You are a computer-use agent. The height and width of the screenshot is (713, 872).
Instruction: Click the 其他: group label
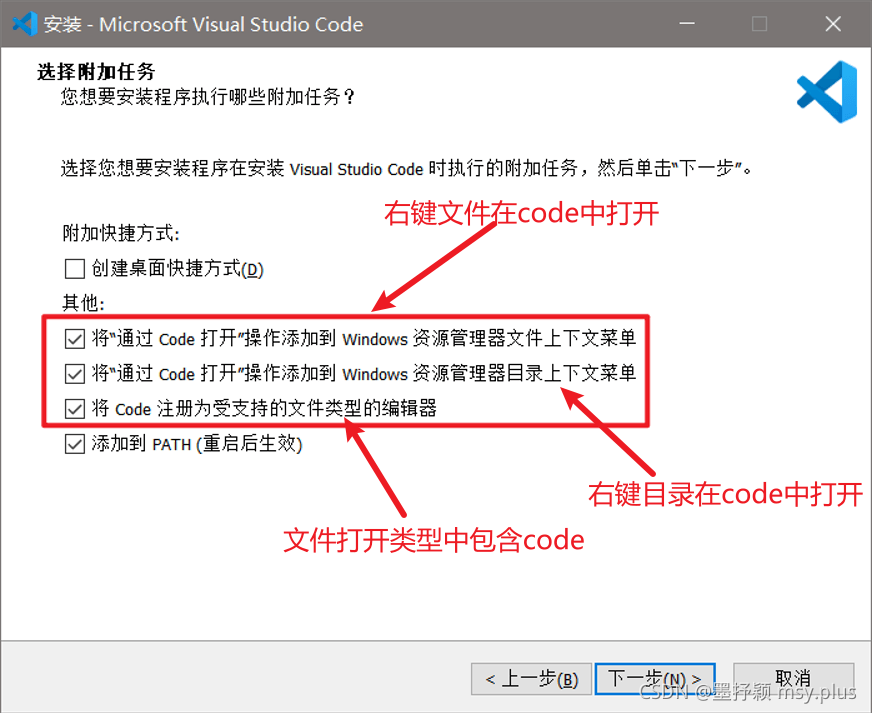[x=83, y=303]
